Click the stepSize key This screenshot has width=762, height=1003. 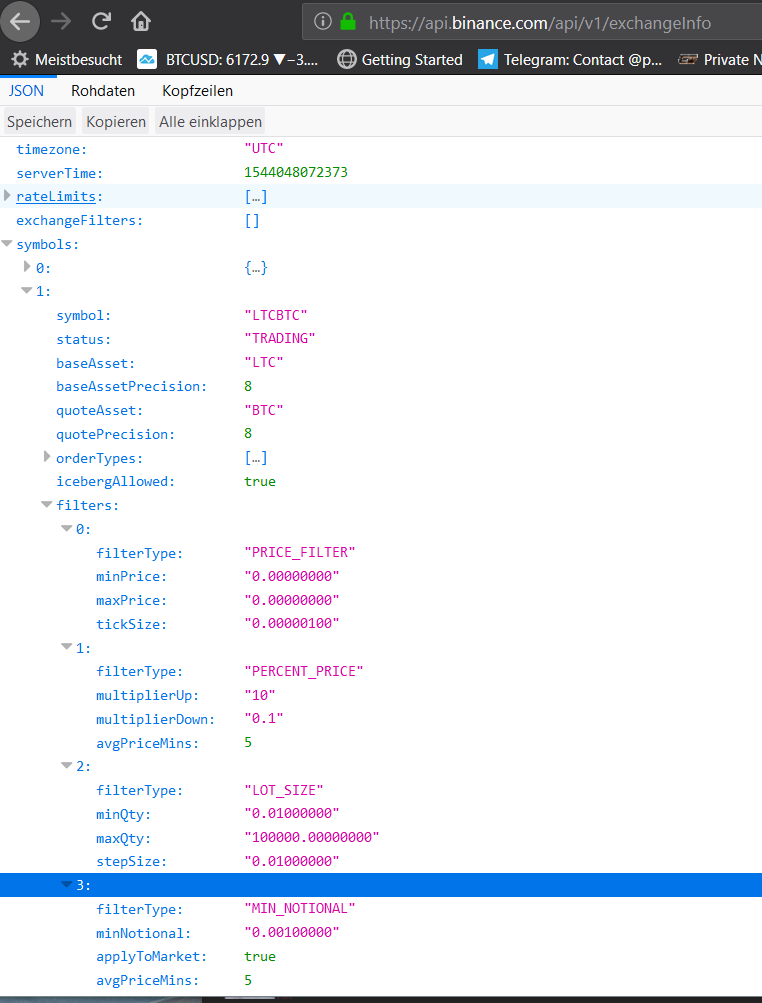(131, 862)
